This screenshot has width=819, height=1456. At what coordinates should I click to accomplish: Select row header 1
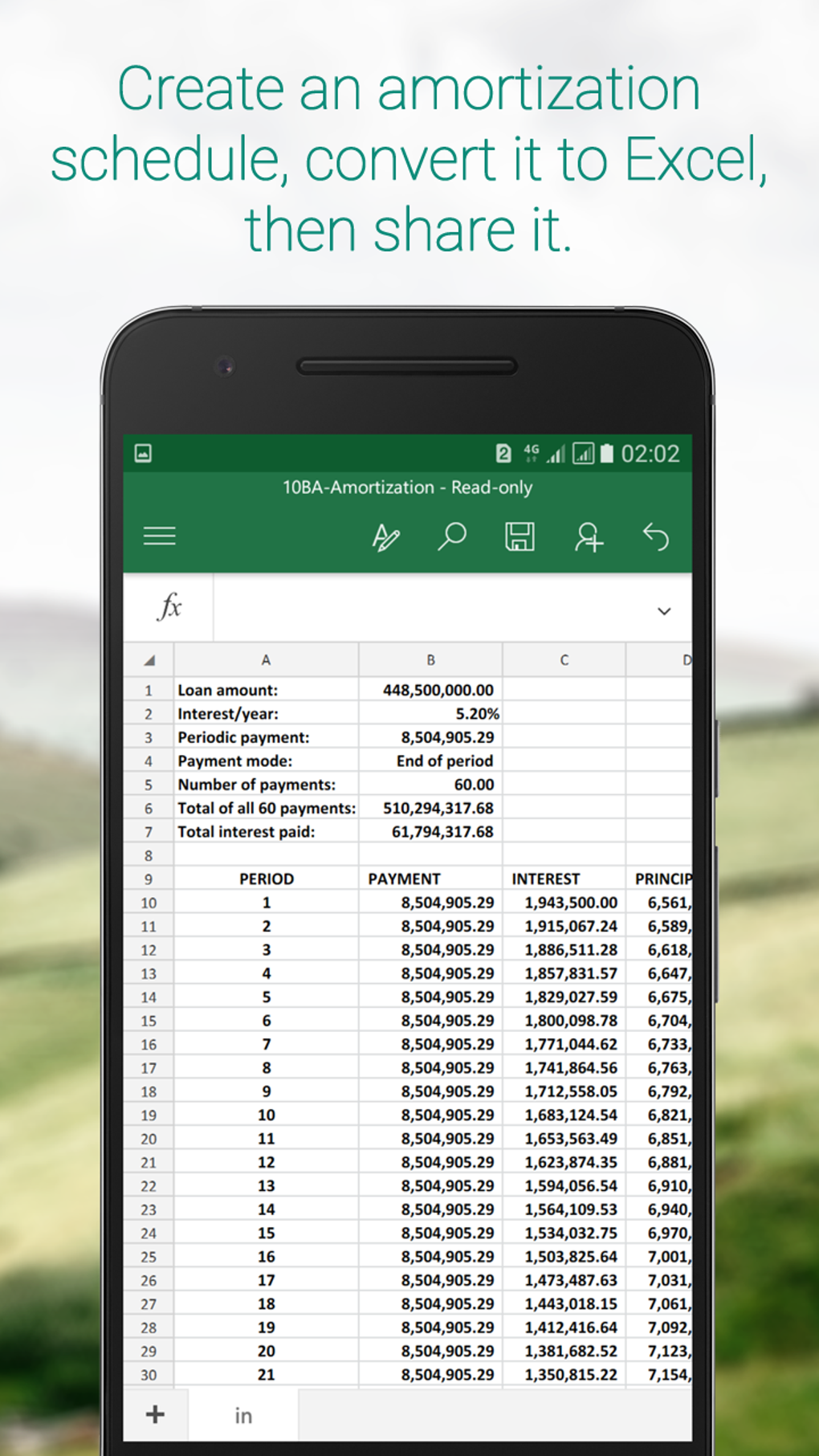tap(149, 690)
